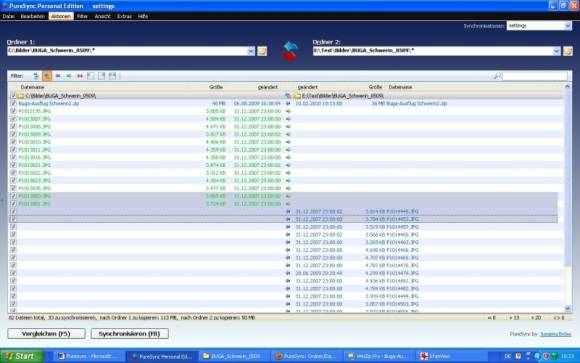Click the Vergleichen (F5) button
This screenshot has width=580, height=363.
[x=46, y=333]
